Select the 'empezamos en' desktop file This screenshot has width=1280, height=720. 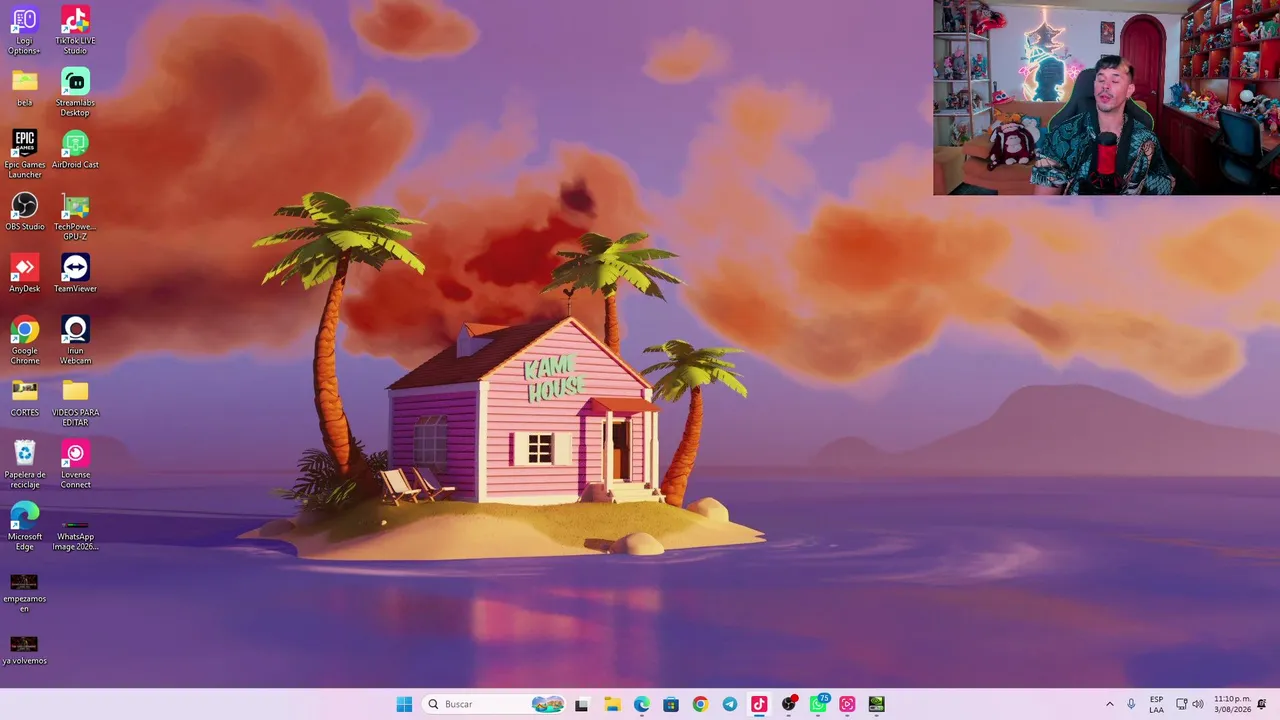point(24,593)
